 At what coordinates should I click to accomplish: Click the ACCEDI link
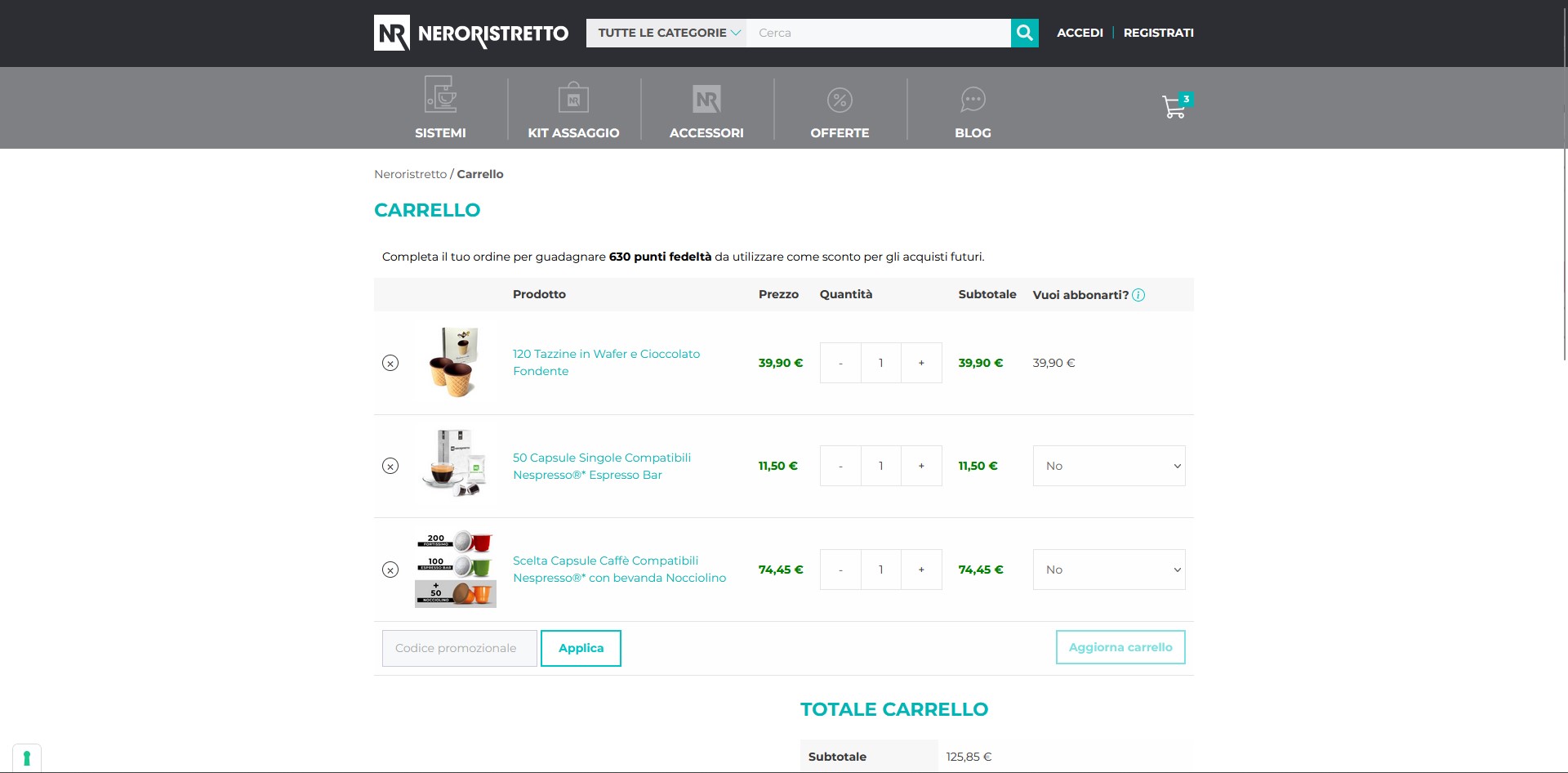(x=1080, y=33)
